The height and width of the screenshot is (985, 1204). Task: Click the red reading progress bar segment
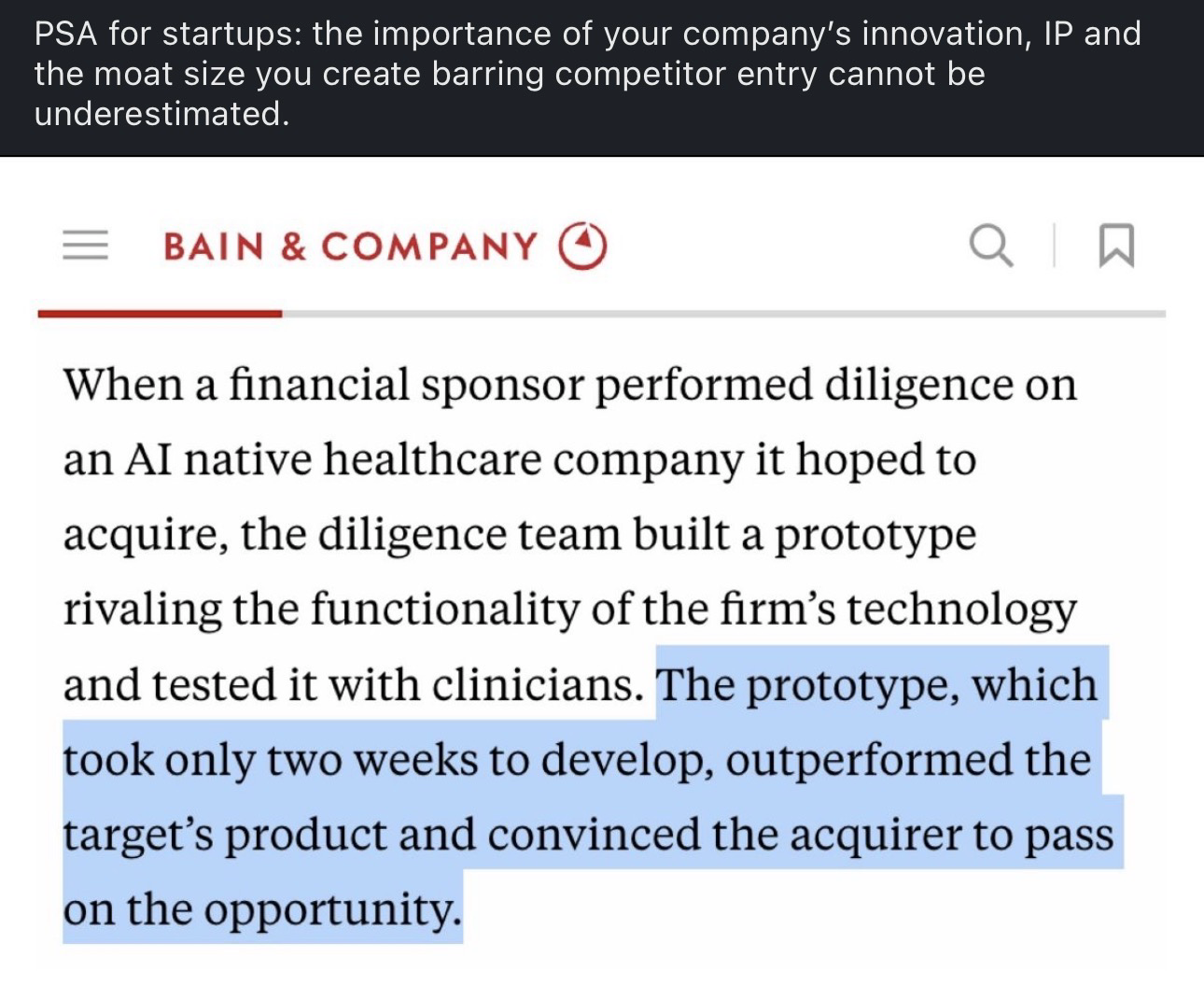coord(160,314)
